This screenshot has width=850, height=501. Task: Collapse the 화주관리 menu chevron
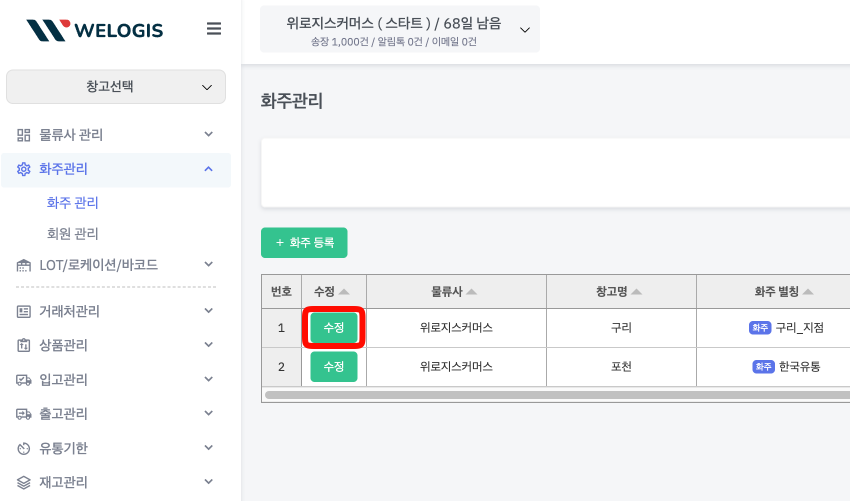click(x=208, y=169)
